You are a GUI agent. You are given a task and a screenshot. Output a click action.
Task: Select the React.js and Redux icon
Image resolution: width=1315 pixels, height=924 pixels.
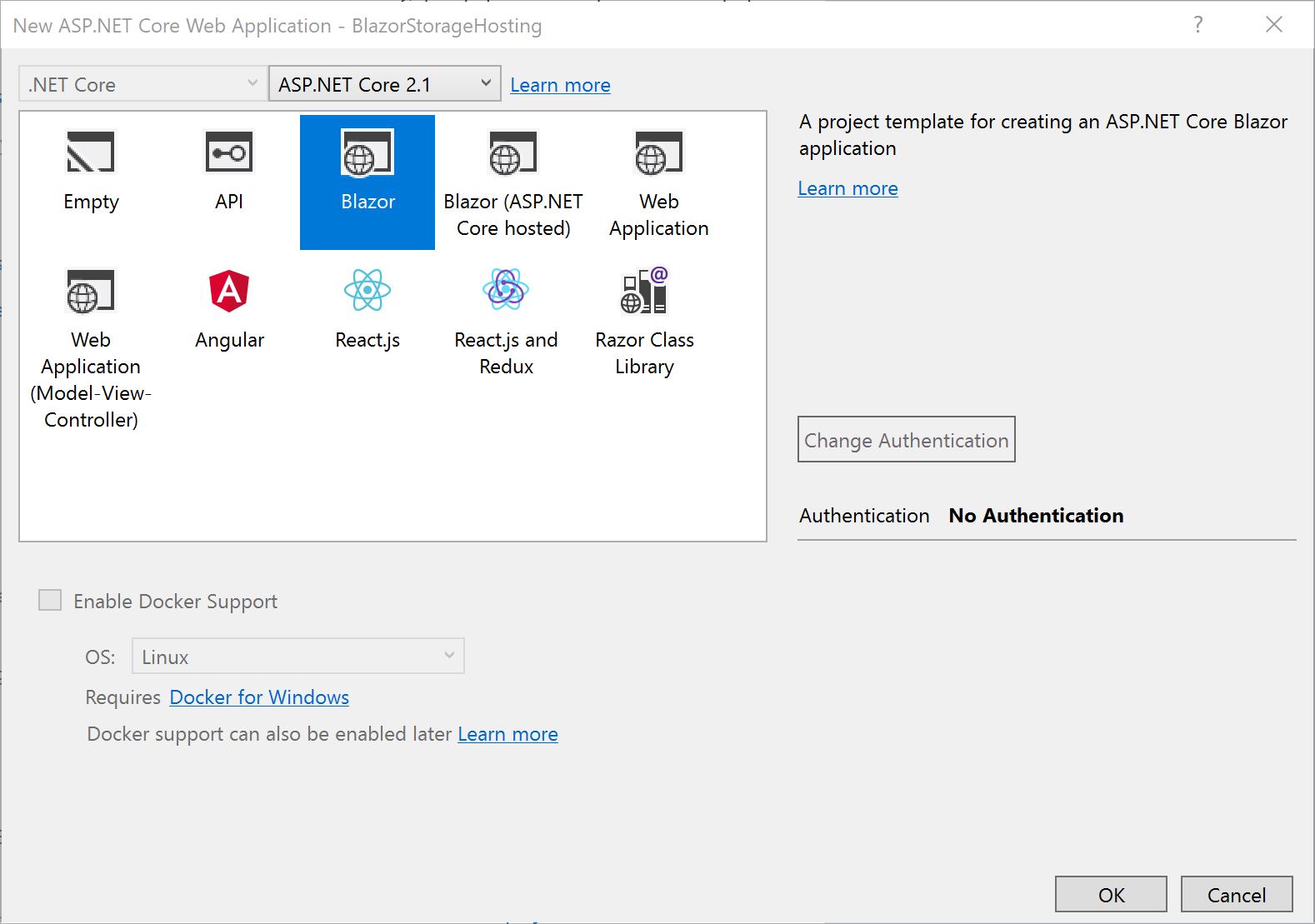tap(506, 290)
